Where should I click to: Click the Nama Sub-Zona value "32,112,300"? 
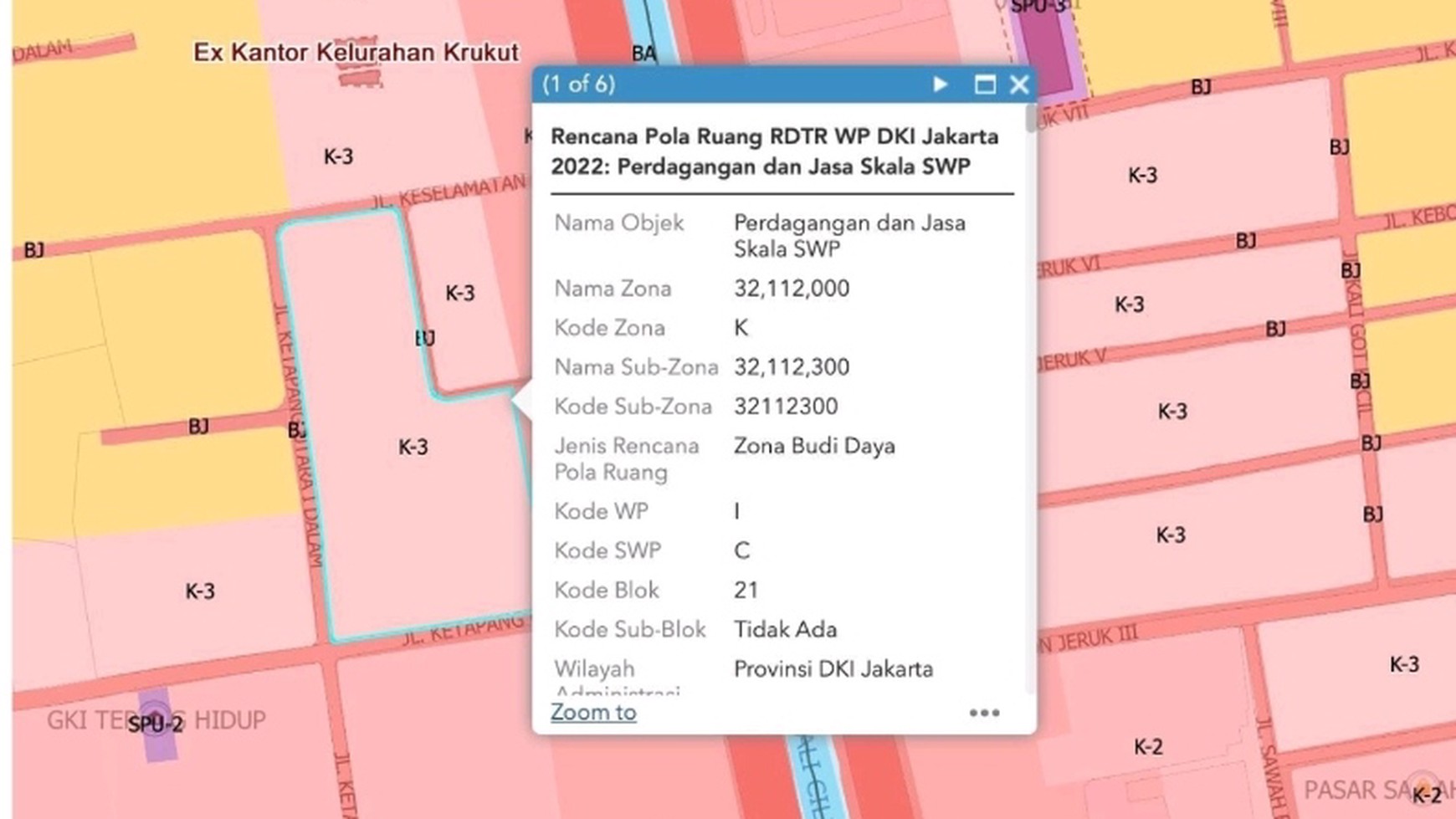pos(792,367)
